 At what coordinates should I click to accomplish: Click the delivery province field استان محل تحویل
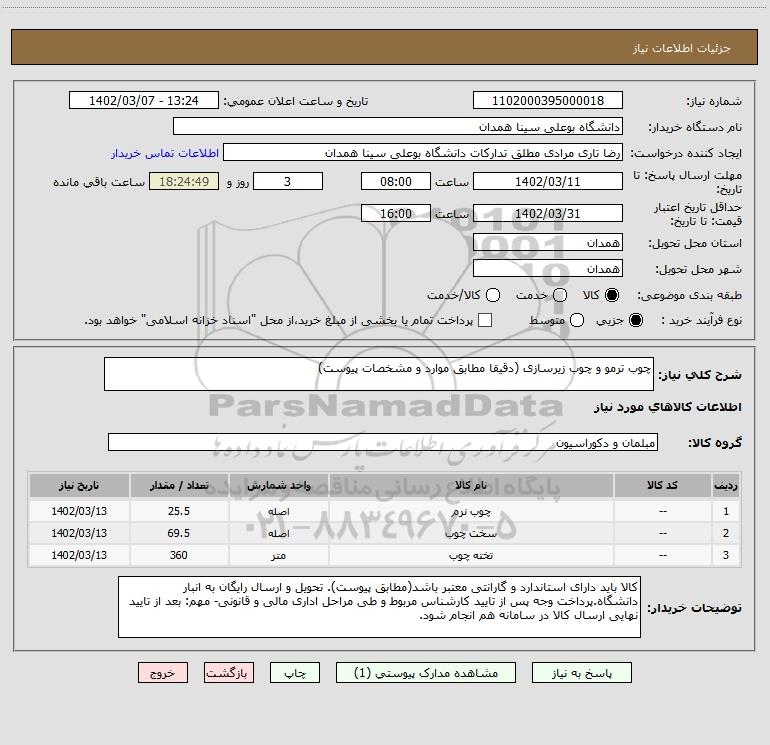[548, 243]
